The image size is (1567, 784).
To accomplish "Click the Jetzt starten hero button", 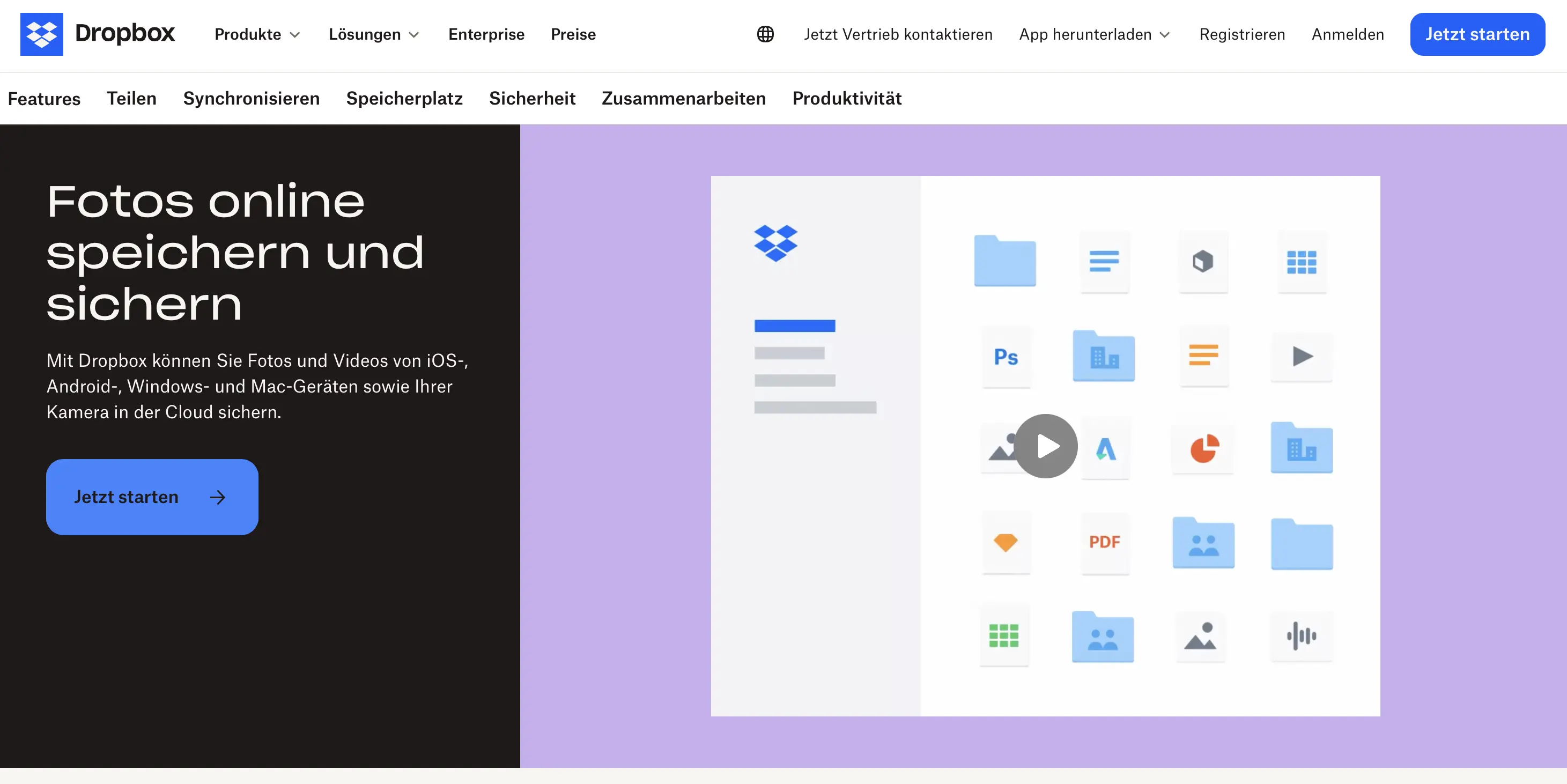I will pyautogui.click(x=152, y=497).
